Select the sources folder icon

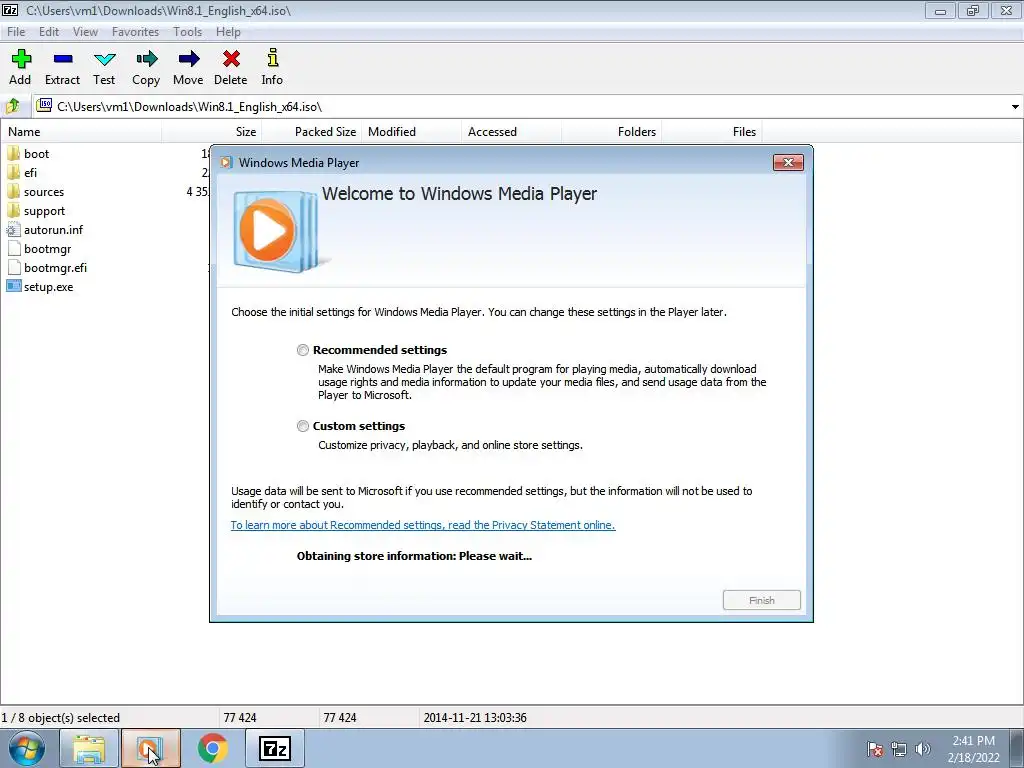13,191
